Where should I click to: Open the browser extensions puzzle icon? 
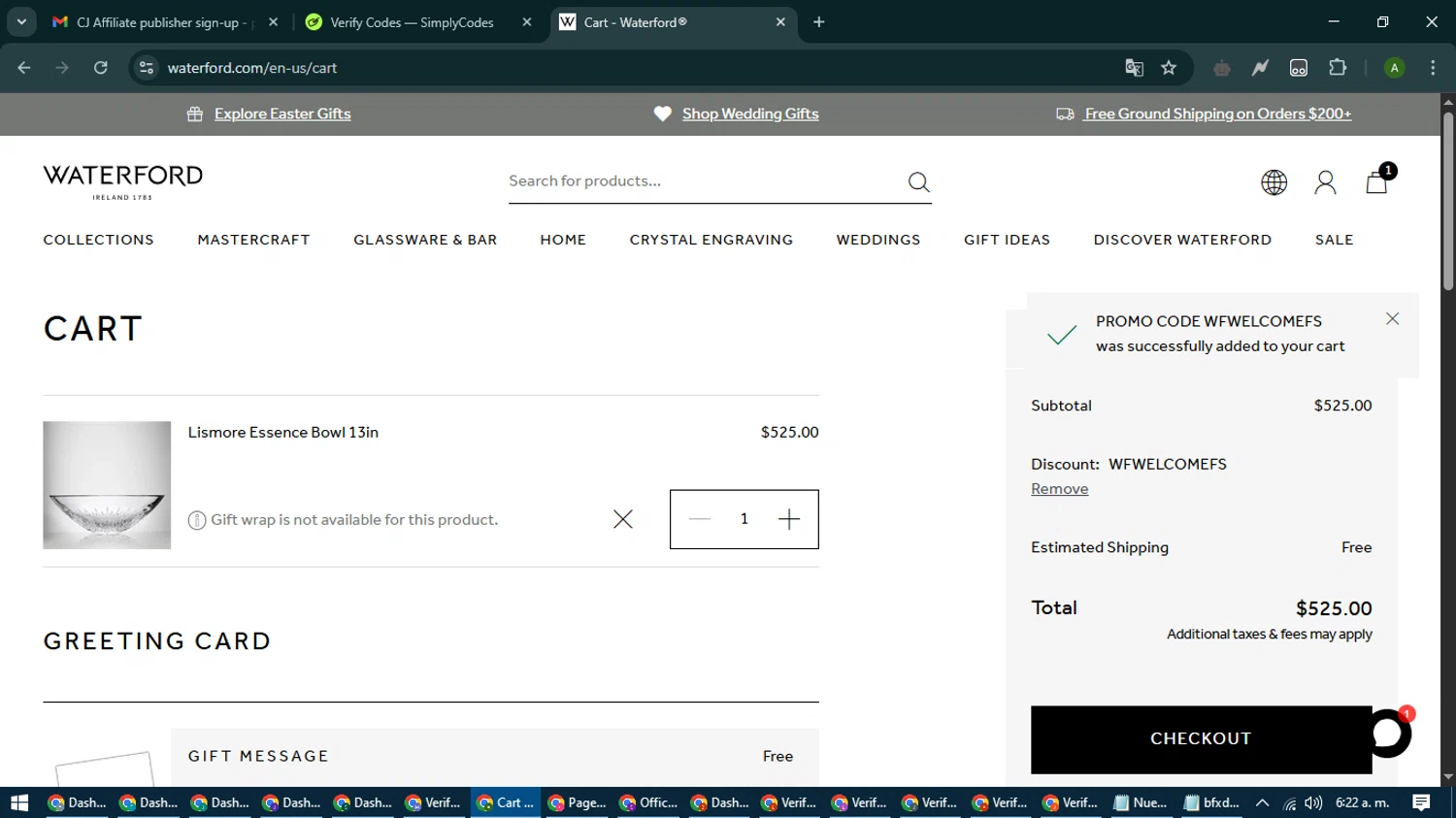coord(1338,68)
